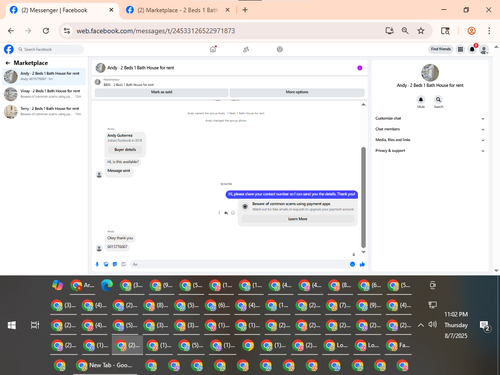Click the Marketplace listing thumbnail under header
Image resolution: width=500 pixels, height=375 pixels.
(98, 82)
